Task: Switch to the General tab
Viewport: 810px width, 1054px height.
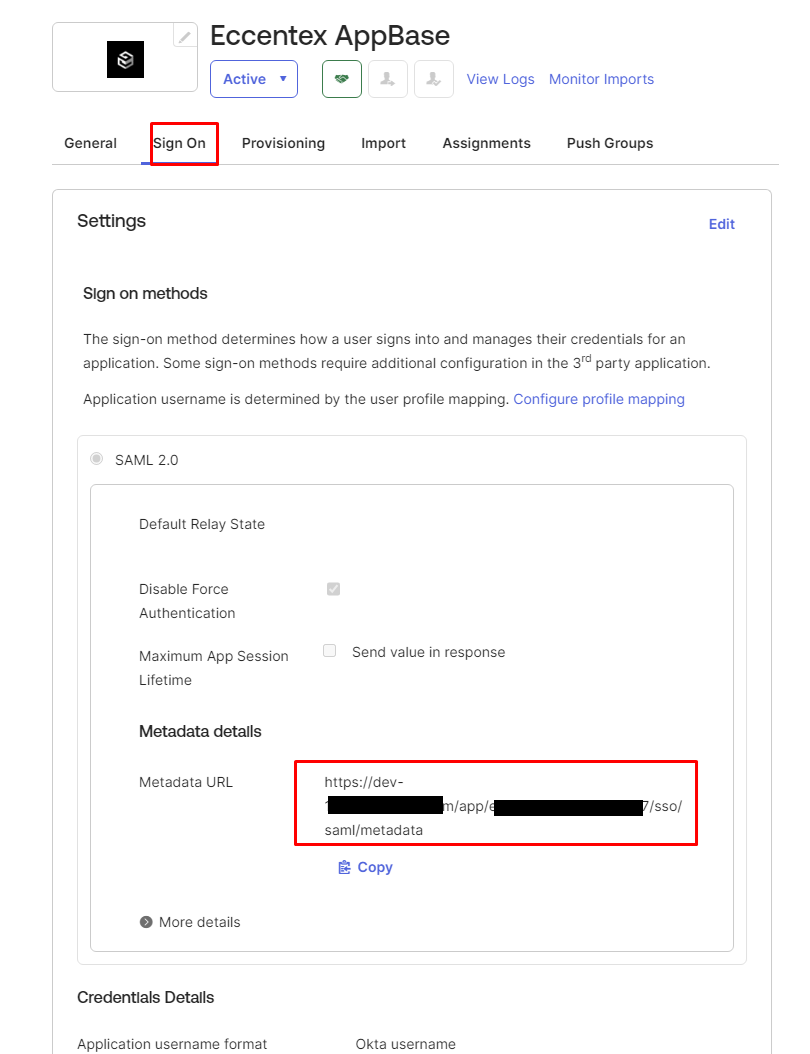Action: [x=90, y=143]
